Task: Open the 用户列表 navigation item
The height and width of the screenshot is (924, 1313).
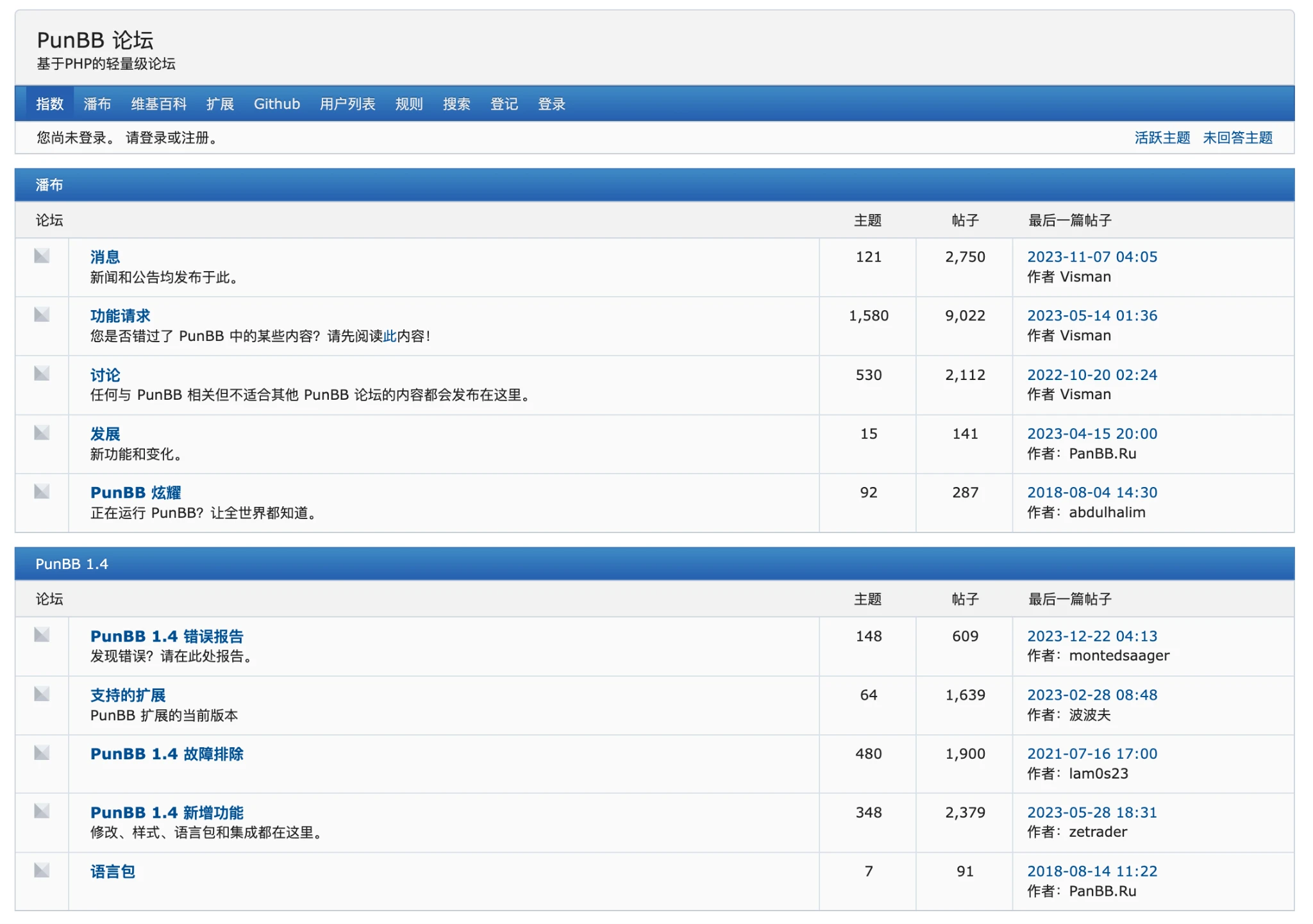Action: [x=347, y=104]
